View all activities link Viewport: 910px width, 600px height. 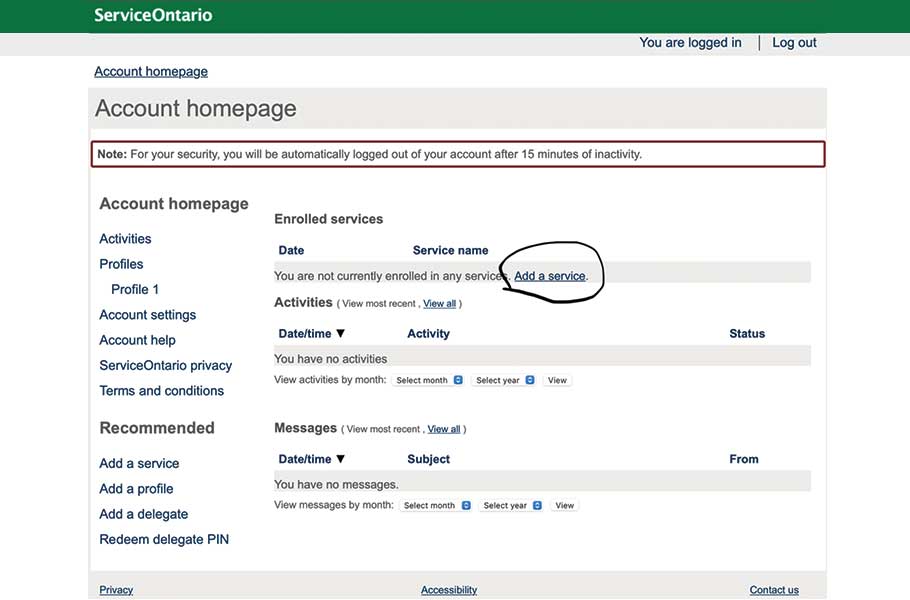[439, 304]
